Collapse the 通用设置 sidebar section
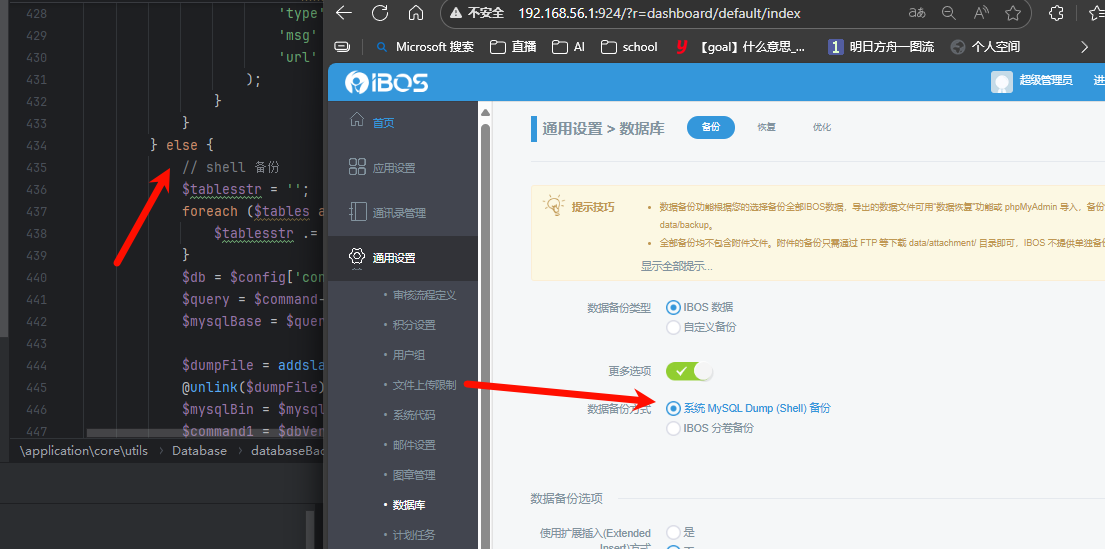This screenshot has width=1105, height=549. click(393, 258)
